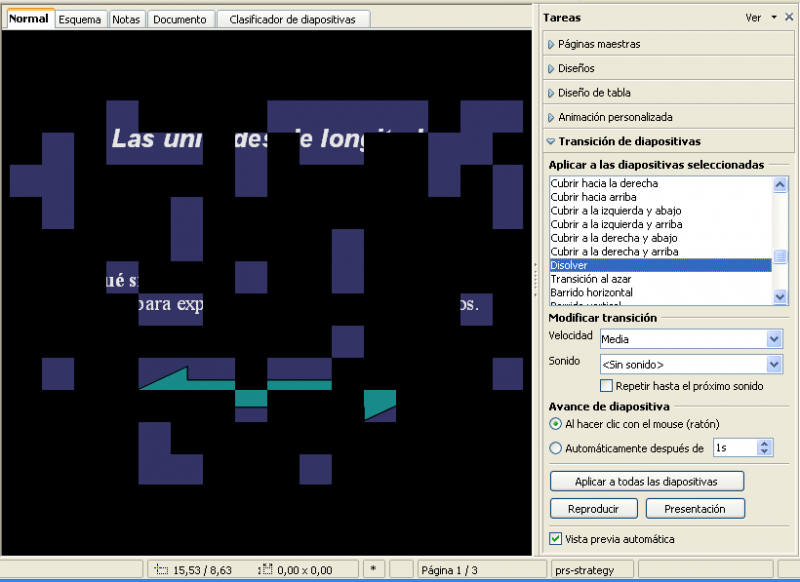800x582 pixels.
Task: Increase the automatic advance time with spinner
Action: click(x=766, y=443)
